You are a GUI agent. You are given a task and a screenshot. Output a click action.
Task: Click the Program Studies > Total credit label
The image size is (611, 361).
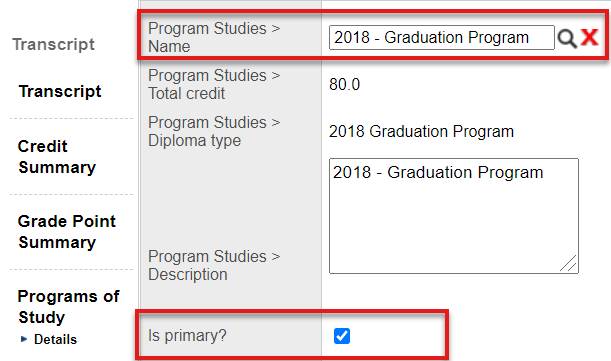pyautogui.click(x=214, y=84)
